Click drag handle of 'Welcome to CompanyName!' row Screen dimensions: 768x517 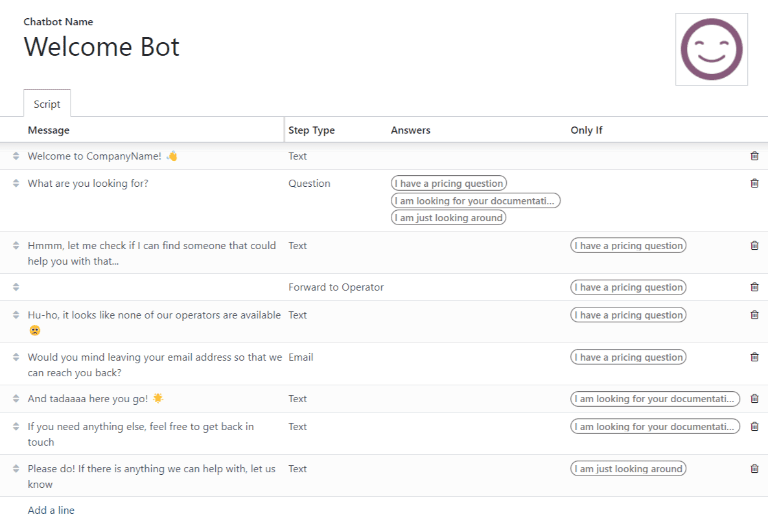pyautogui.click(x=16, y=156)
